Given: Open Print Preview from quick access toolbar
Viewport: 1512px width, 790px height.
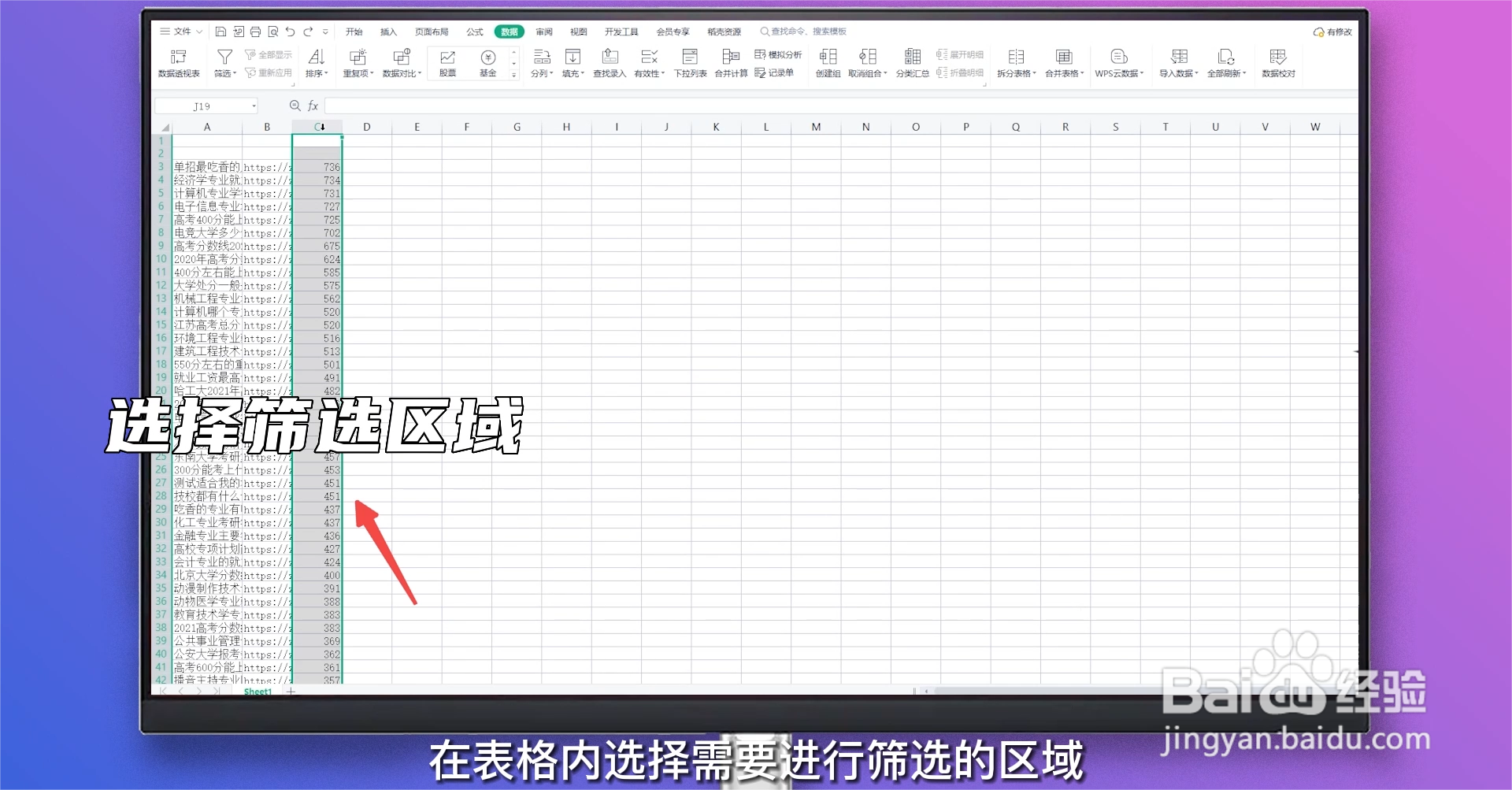Looking at the screenshot, I should pyautogui.click(x=272, y=32).
